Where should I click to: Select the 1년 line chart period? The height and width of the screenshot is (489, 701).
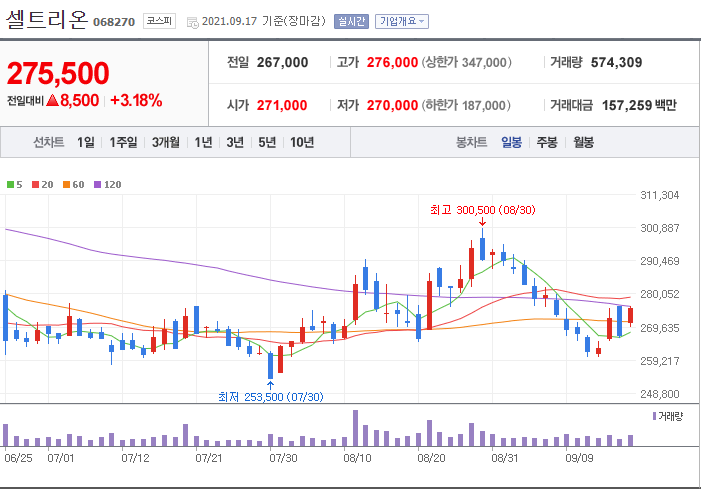203,142
